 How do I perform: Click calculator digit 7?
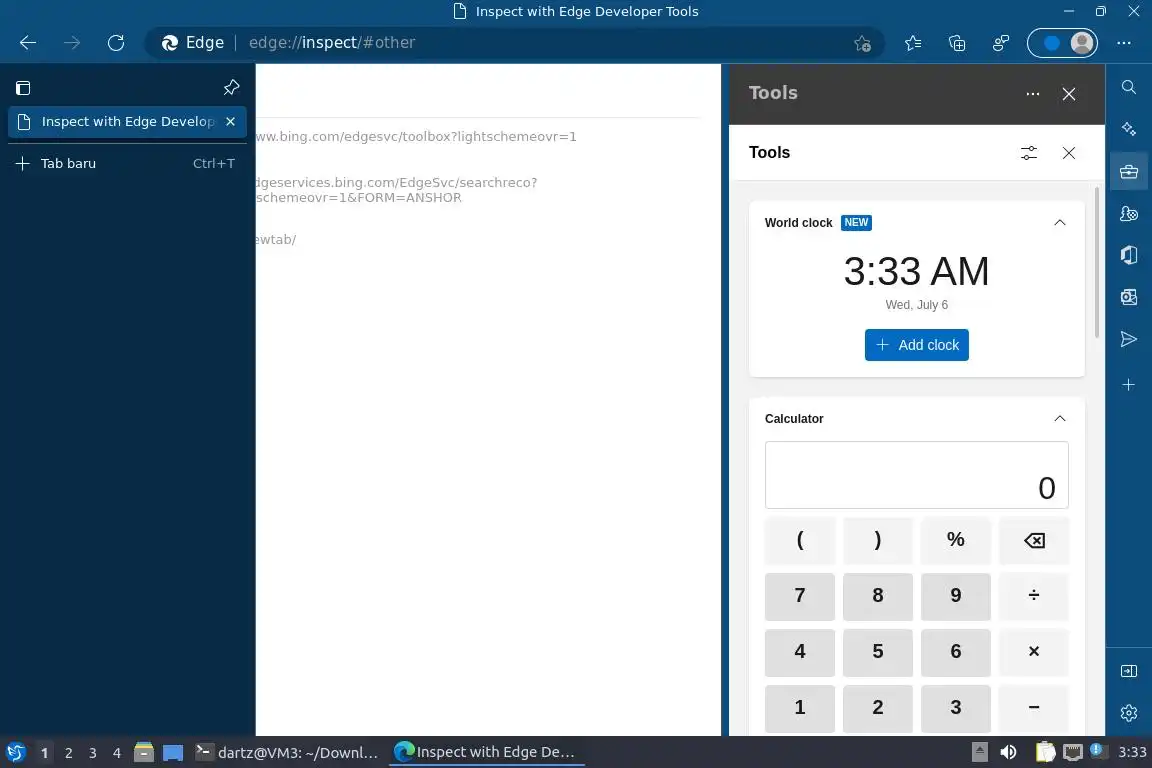pyautogui.click(x=799, y=596)
